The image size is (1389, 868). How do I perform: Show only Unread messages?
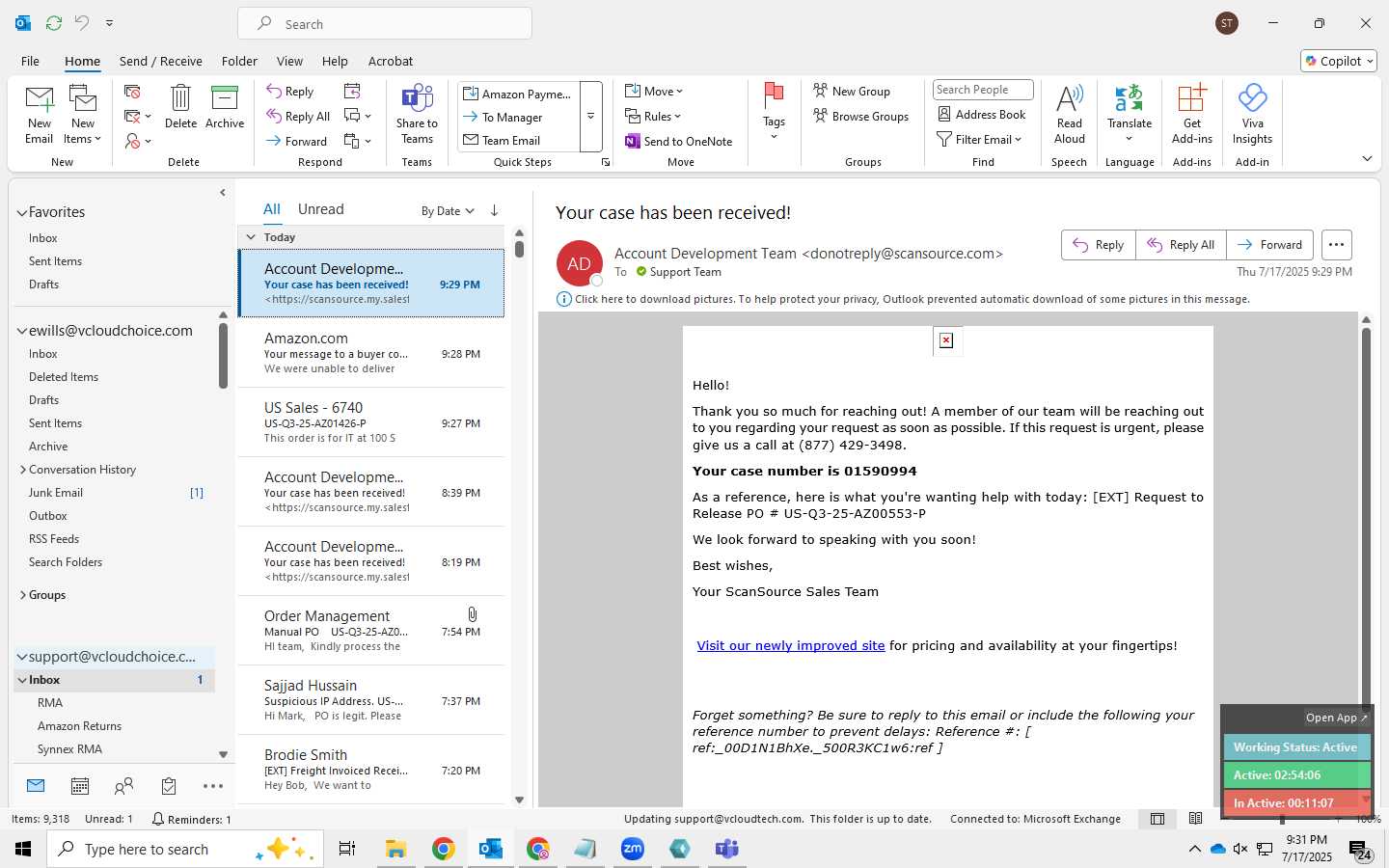[321, 209]
